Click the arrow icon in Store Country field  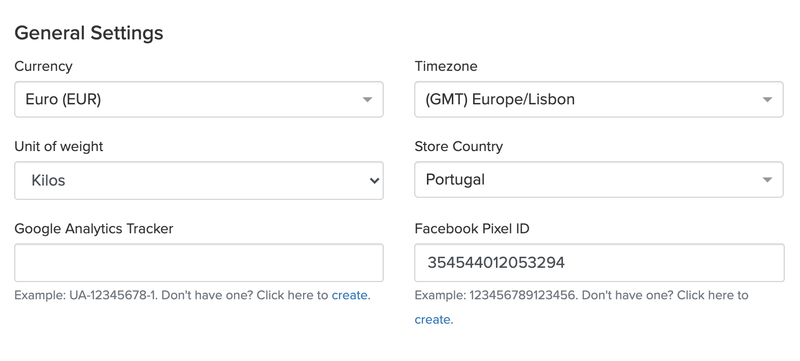767,180
